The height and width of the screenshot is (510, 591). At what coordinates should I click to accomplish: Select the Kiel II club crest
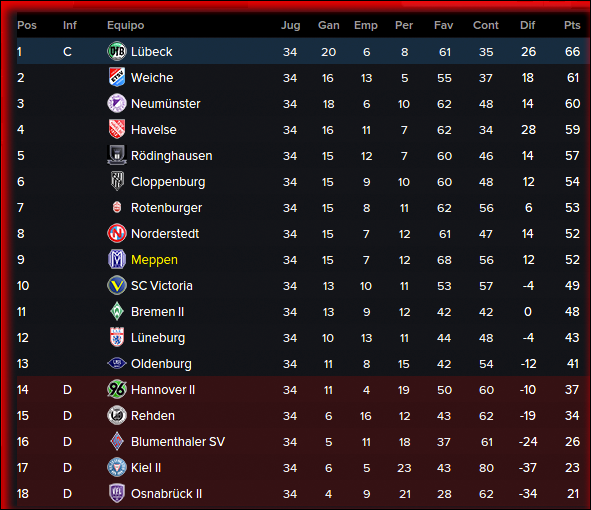[117, 467]
